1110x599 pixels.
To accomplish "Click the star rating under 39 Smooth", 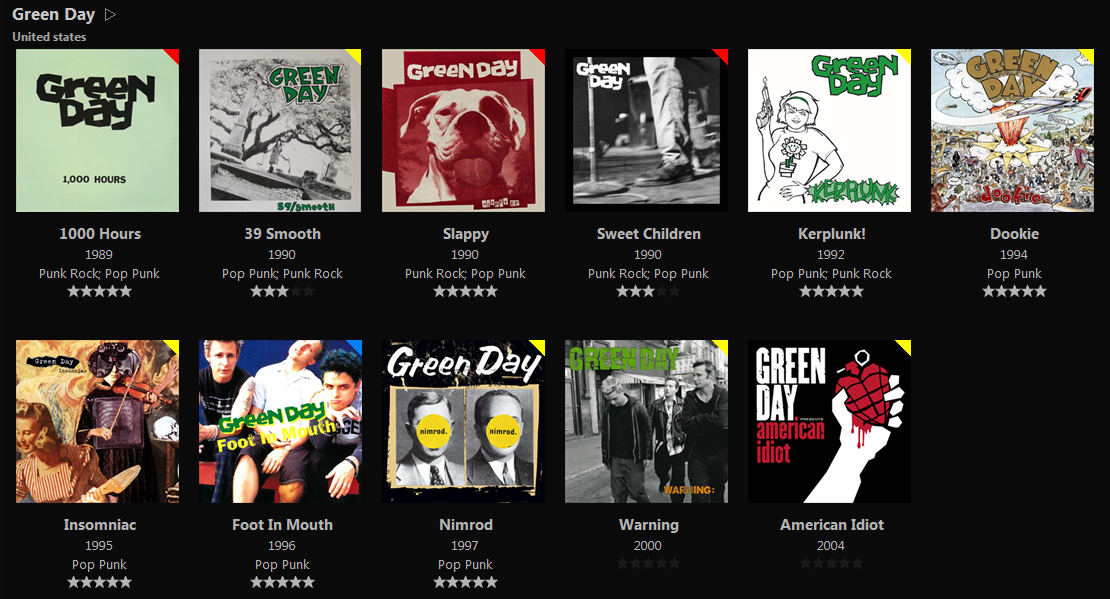I will [282, 291].
